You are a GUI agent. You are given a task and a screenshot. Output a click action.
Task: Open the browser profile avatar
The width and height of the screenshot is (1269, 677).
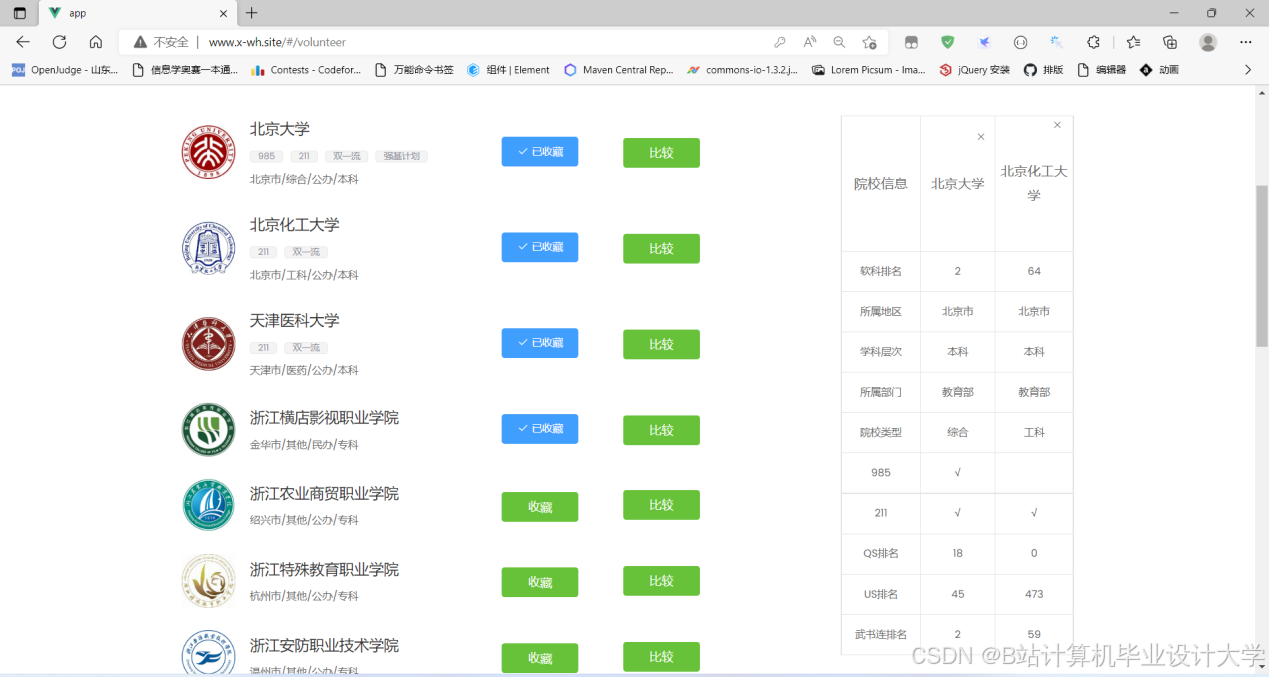tap(1208, 42)
